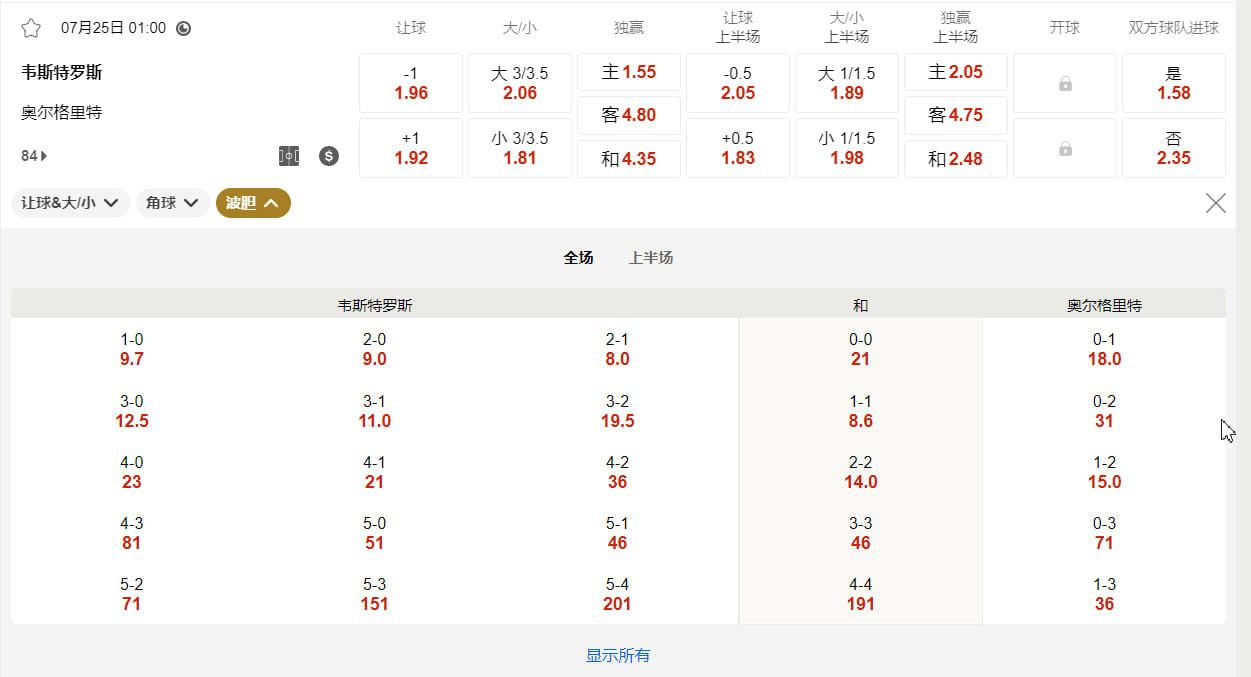The height and width of the screenshot is (677, 1251).
Task: Pick first half 主 odds 2.05
Action: (x=956, y=72)
